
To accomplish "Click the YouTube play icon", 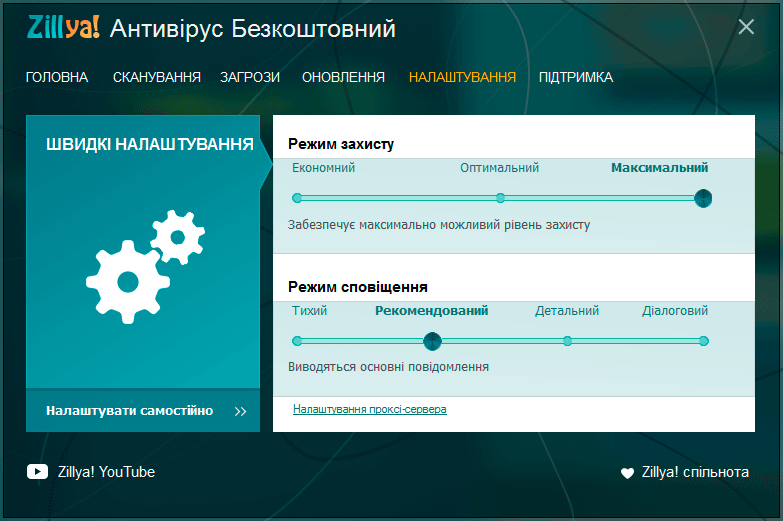I will click(x=37, y=472).
